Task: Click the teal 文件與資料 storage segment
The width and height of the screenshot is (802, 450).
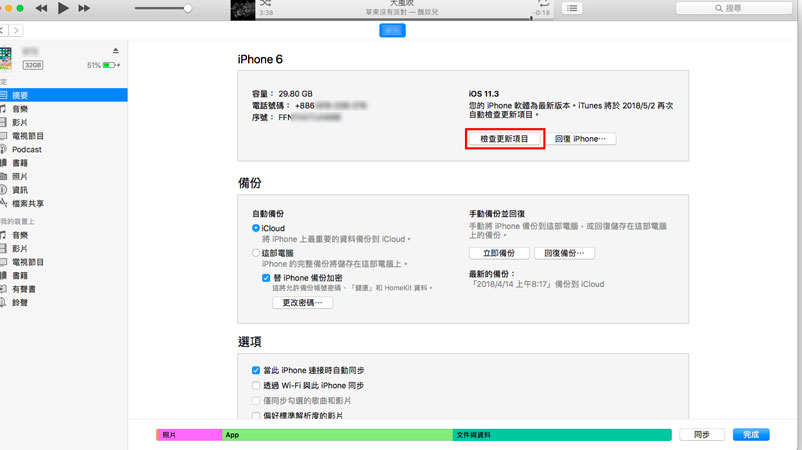Action: click(562, 435)
